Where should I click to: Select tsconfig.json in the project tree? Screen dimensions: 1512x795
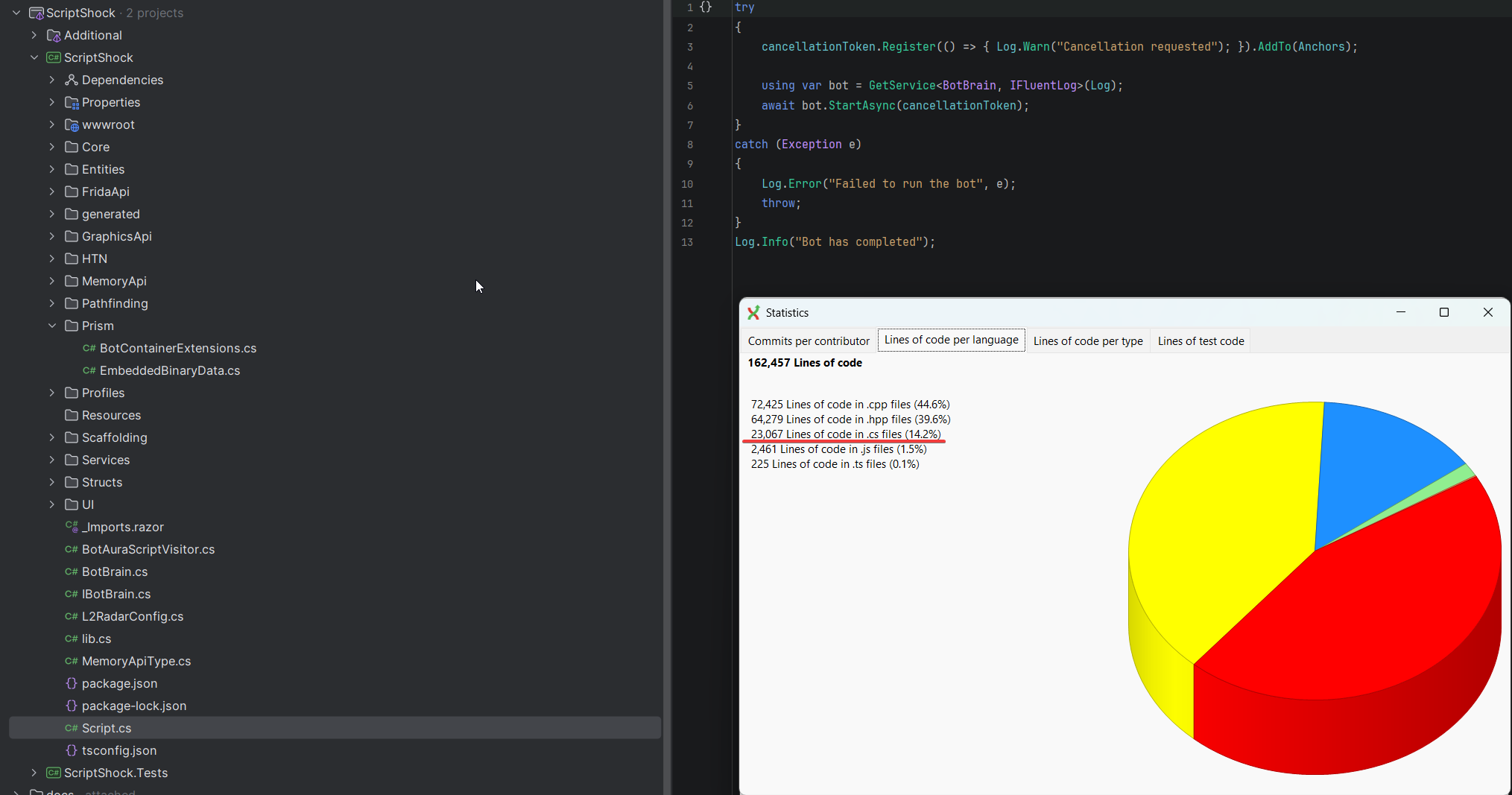[118, 750]
